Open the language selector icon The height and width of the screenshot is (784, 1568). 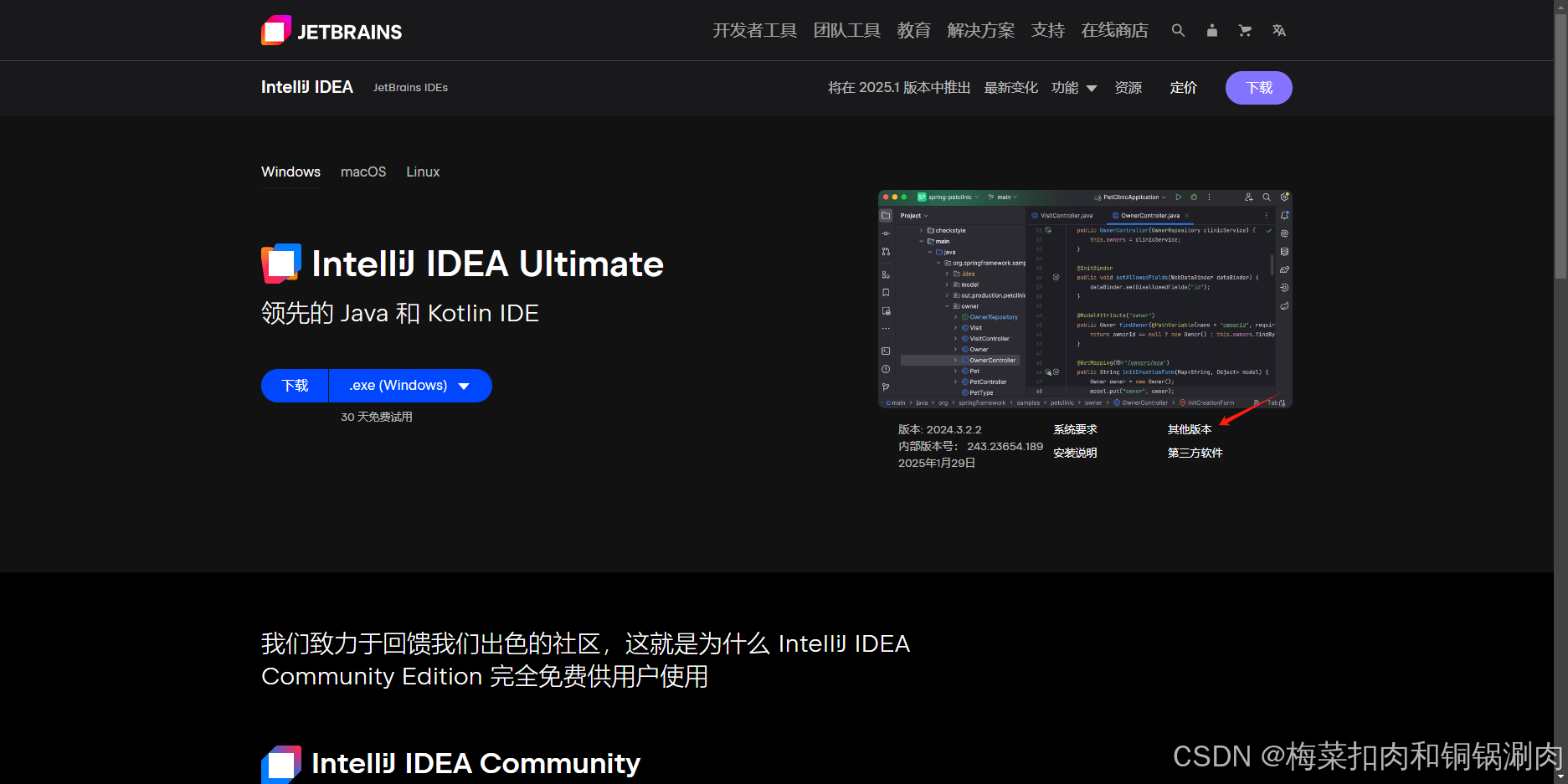tap(1278, 30)
